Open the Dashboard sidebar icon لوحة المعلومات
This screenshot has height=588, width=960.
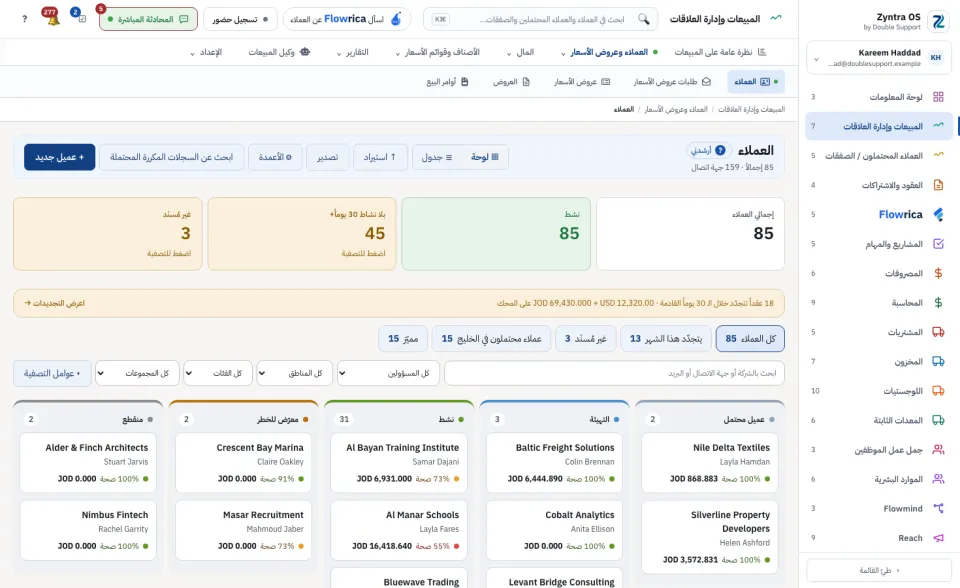click(x=938, y=97)
